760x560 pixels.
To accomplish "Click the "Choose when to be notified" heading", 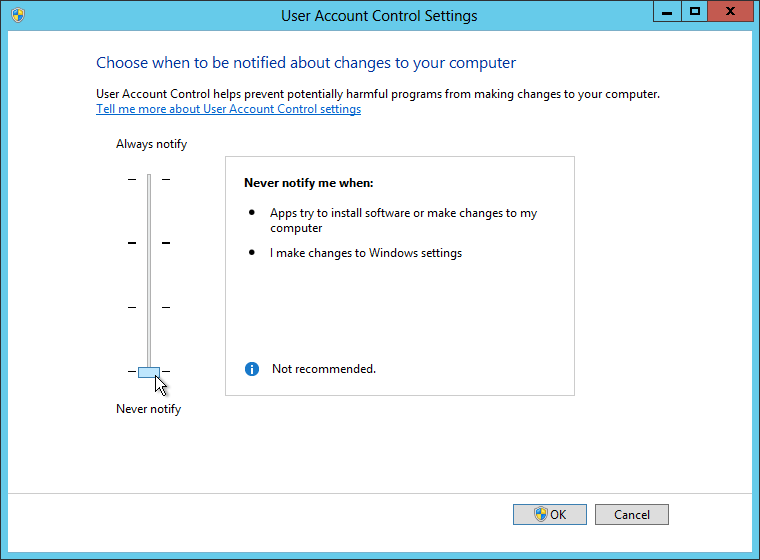I will [x=306, y=63].
